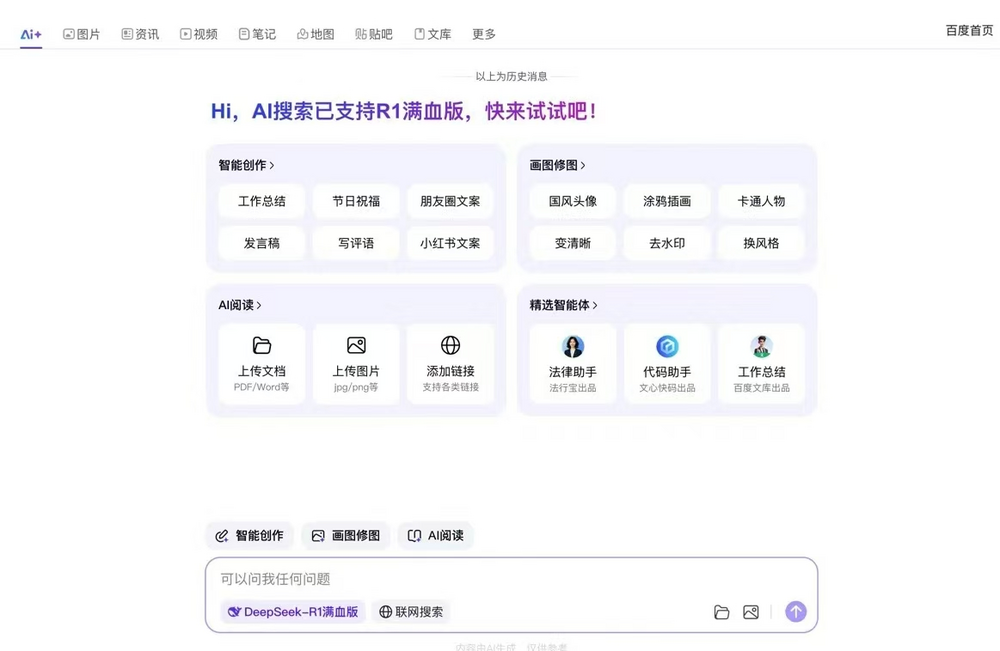This screenshot has width=1000, height=651.
Task: Click the picture icon on 画图修图 chip
Action: (318, 536)
